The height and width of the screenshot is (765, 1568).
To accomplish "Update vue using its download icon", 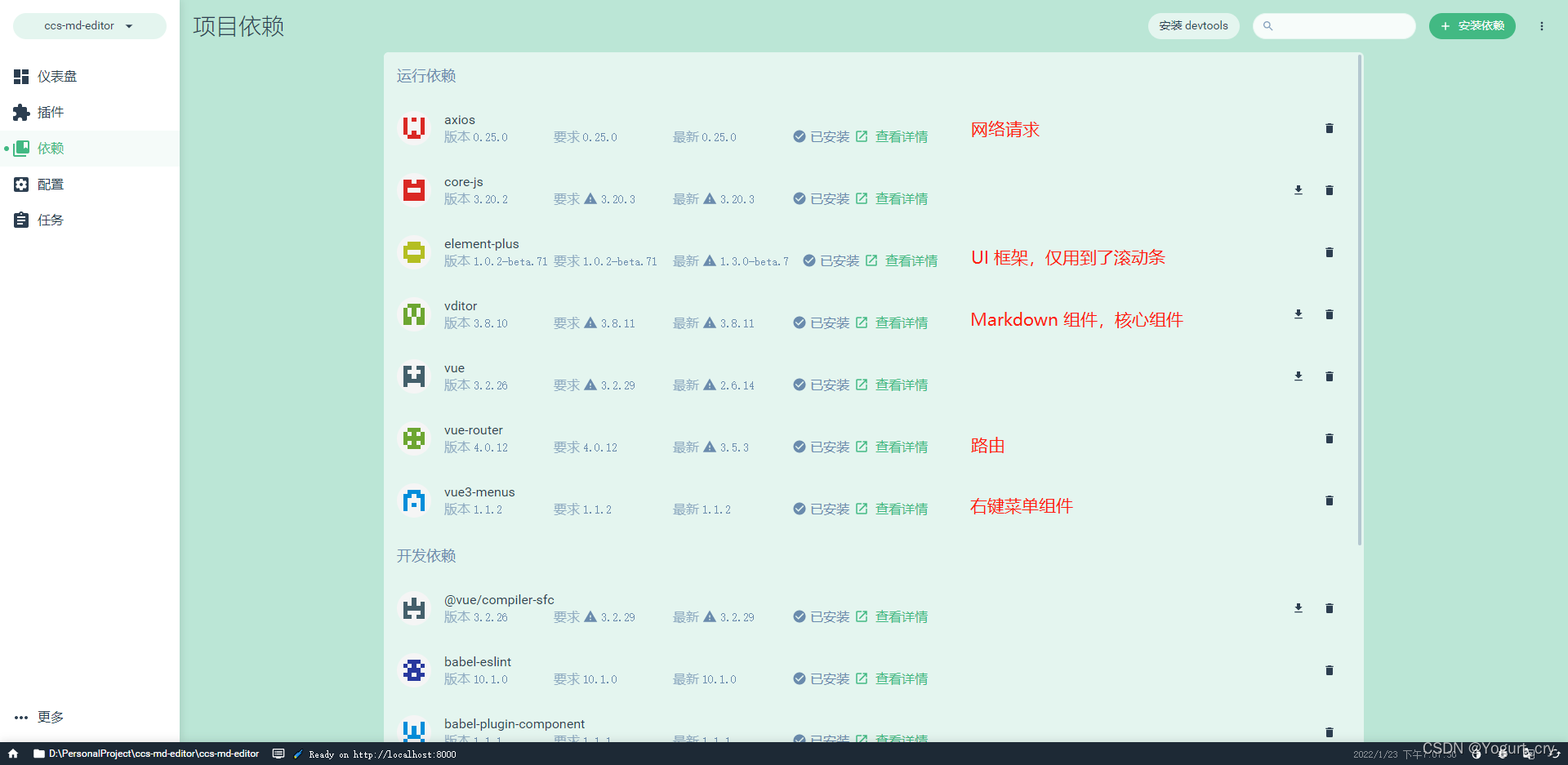I will point(1298,376).
